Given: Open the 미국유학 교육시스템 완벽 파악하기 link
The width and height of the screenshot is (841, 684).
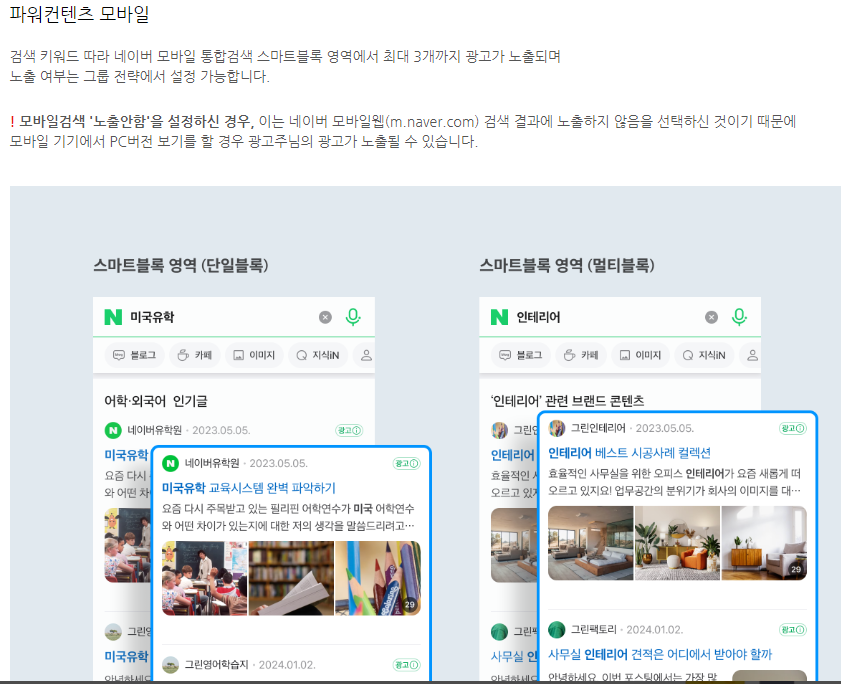Looking at the screenshot, I should click(x=248, y=488).
